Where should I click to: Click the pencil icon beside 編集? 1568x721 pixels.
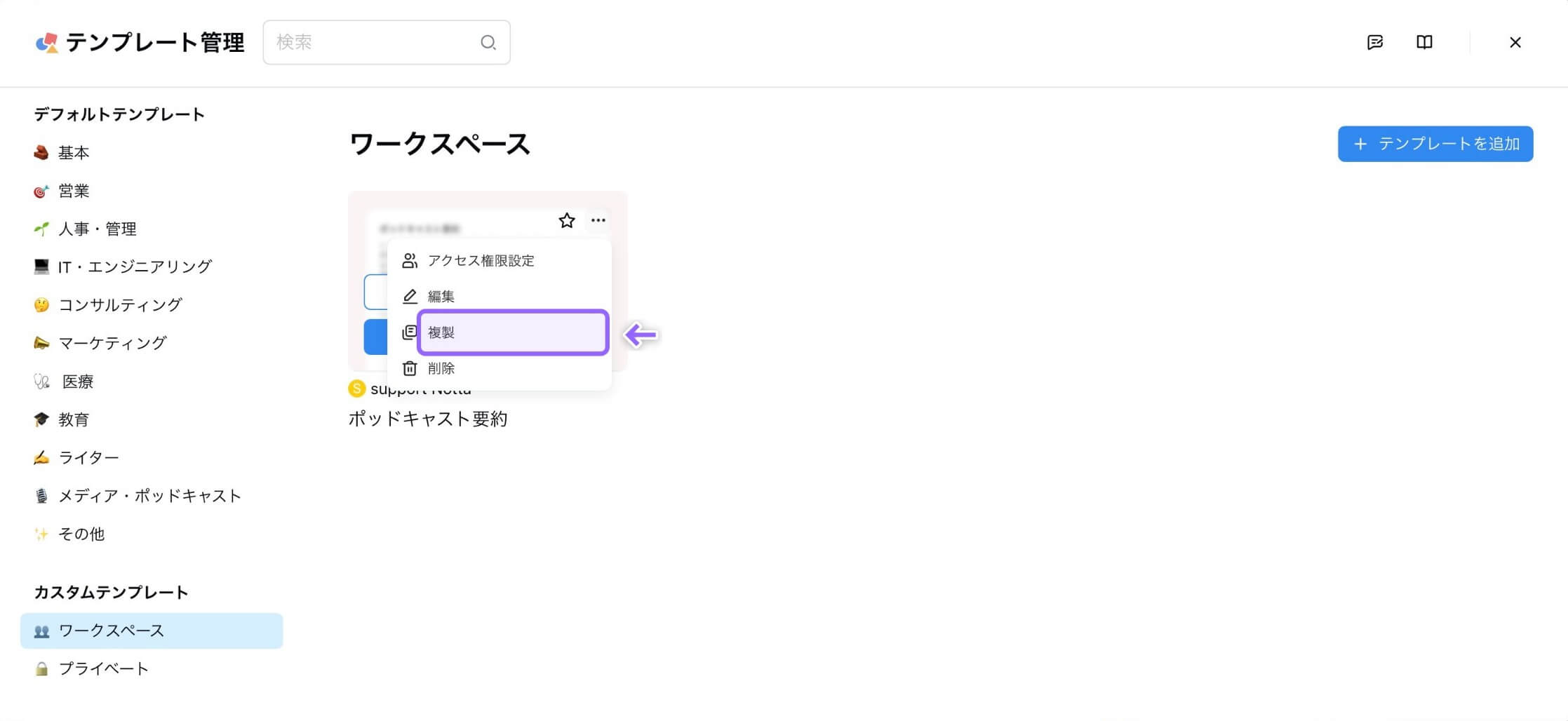pyautogui.click(x=410, y=297)
